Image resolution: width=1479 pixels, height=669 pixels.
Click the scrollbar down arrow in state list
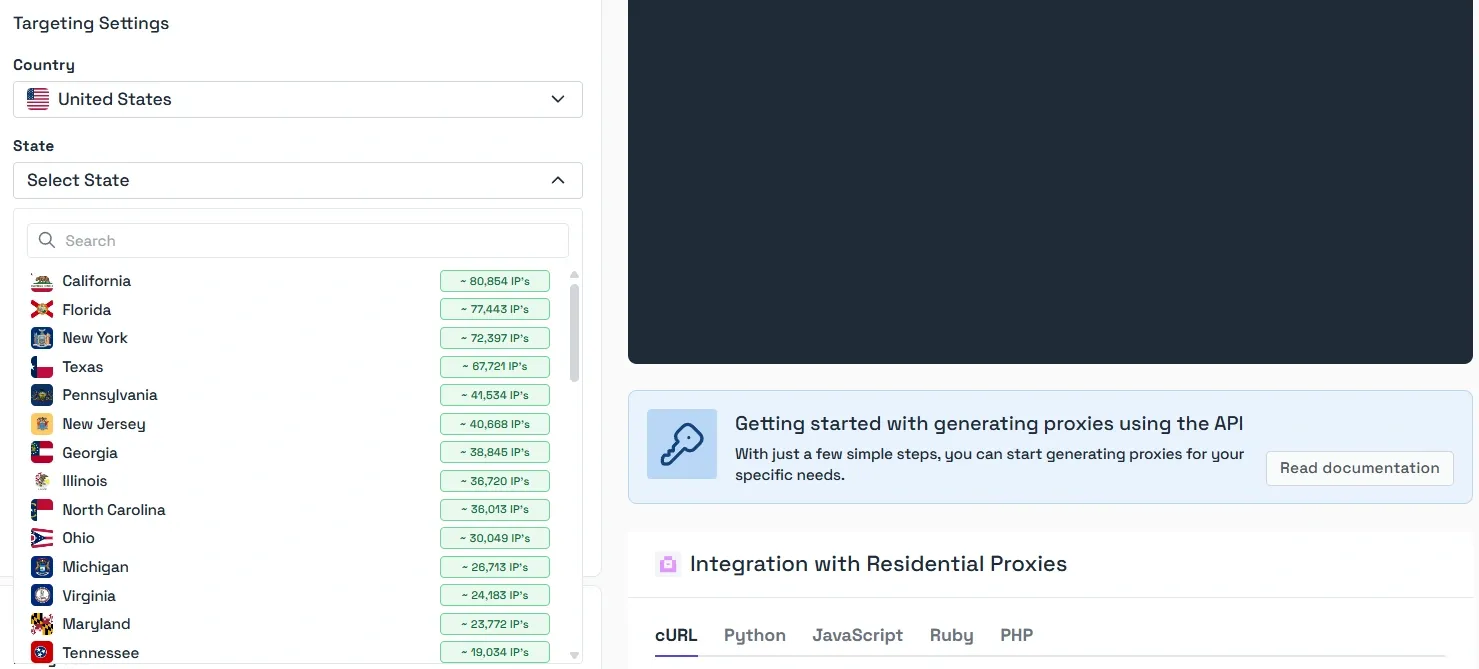pyautogui.click(x=574, y=656)
